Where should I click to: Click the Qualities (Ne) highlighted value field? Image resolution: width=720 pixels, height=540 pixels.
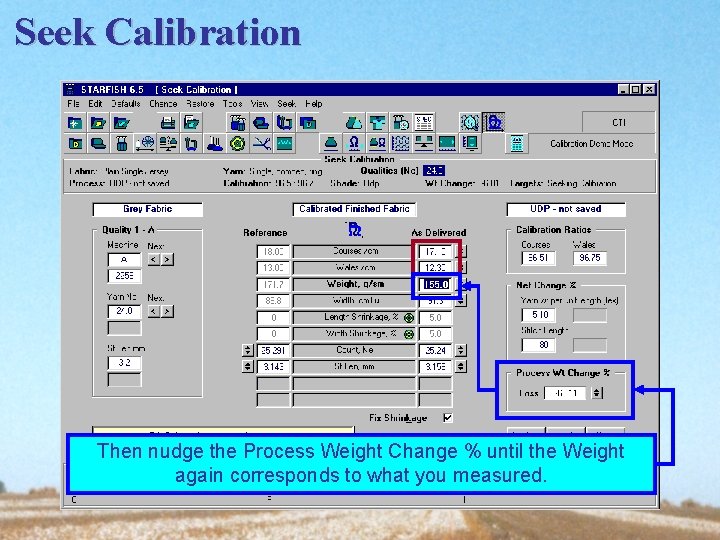[434, 171]
